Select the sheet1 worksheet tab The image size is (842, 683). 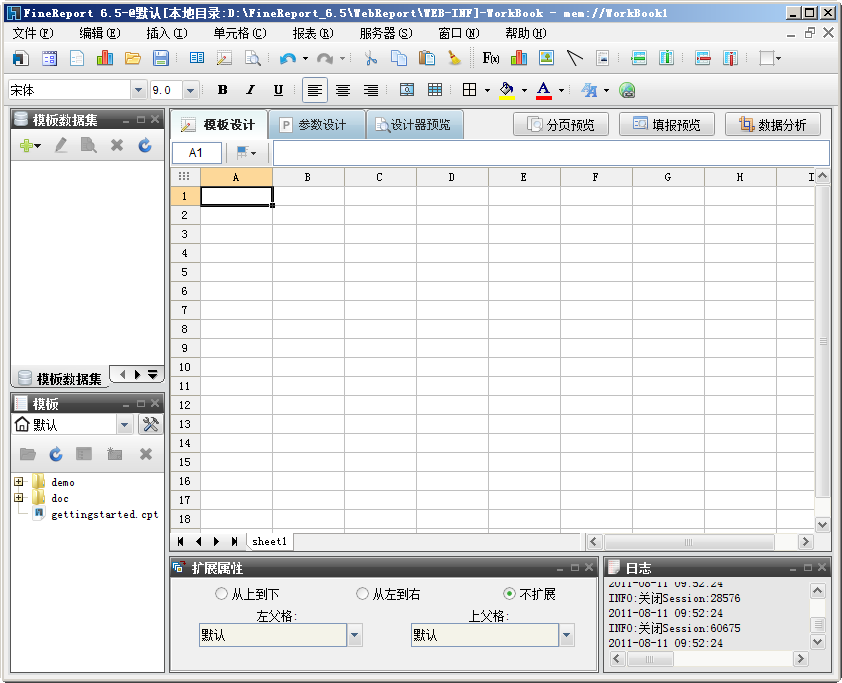269,541
